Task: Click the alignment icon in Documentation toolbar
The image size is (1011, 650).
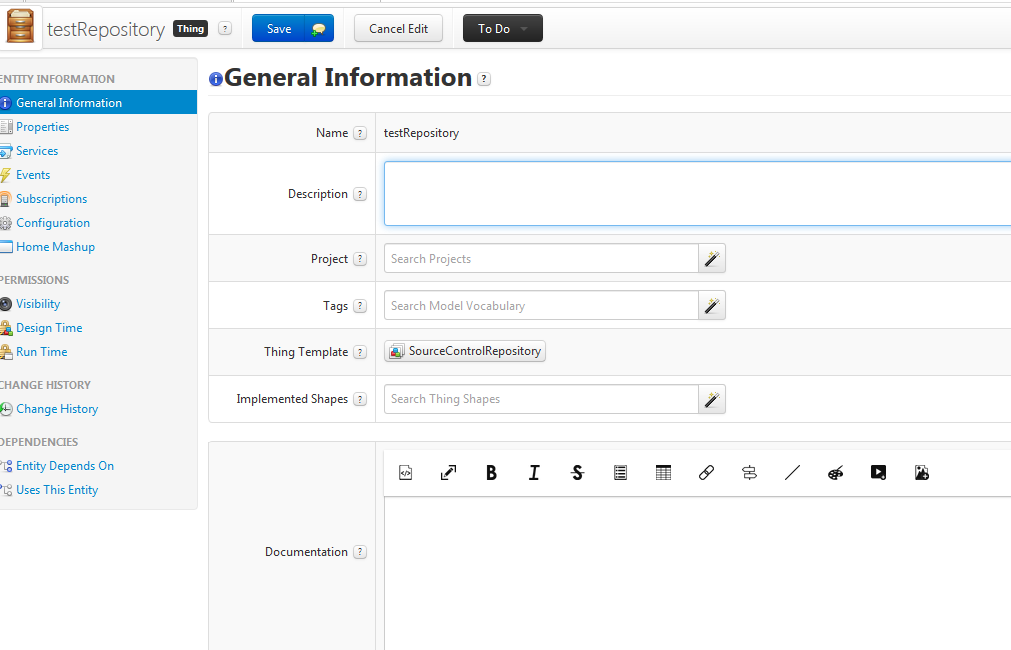Action: [749, 473]
